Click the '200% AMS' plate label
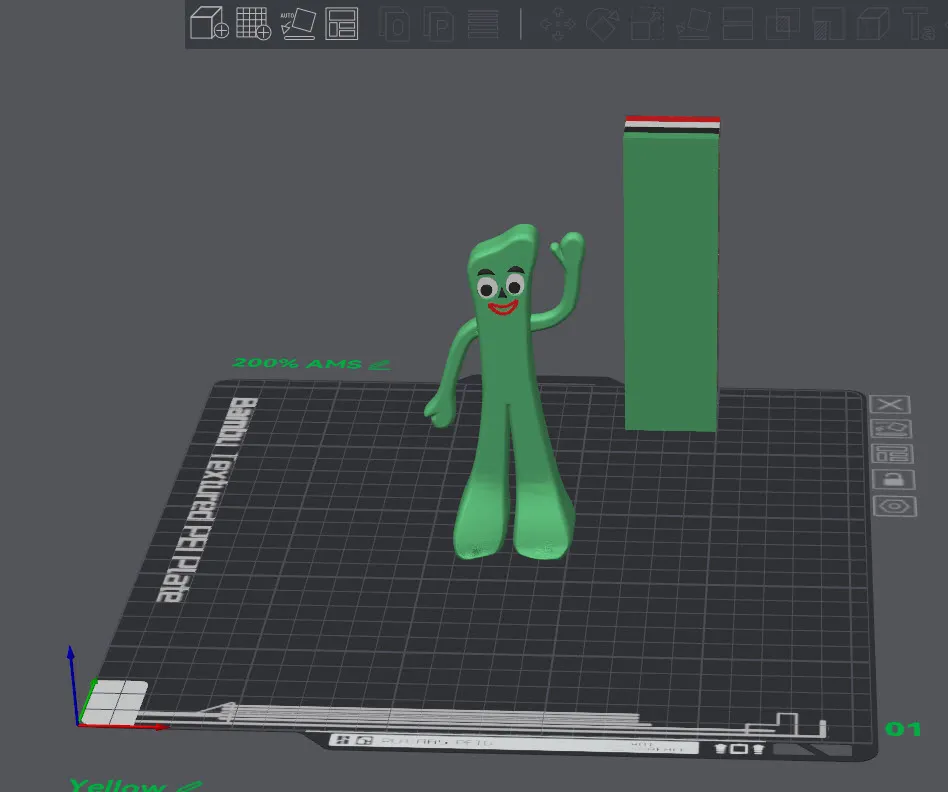 pos(297,363)
